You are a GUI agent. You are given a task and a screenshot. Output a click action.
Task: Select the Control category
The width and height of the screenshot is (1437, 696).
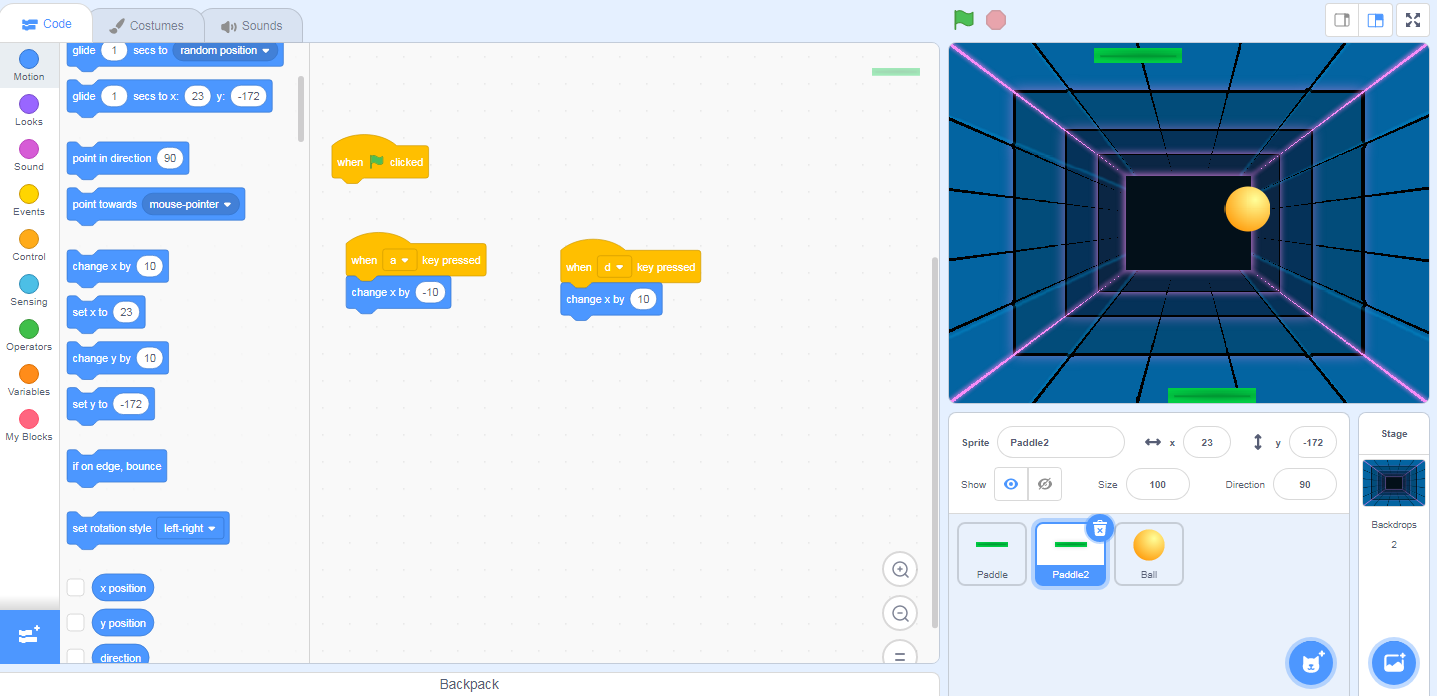(x=29, y=245)
